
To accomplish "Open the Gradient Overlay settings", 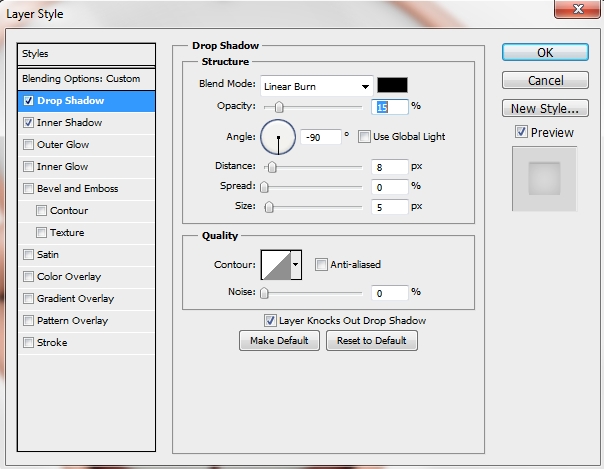I will tap(86, 299).
